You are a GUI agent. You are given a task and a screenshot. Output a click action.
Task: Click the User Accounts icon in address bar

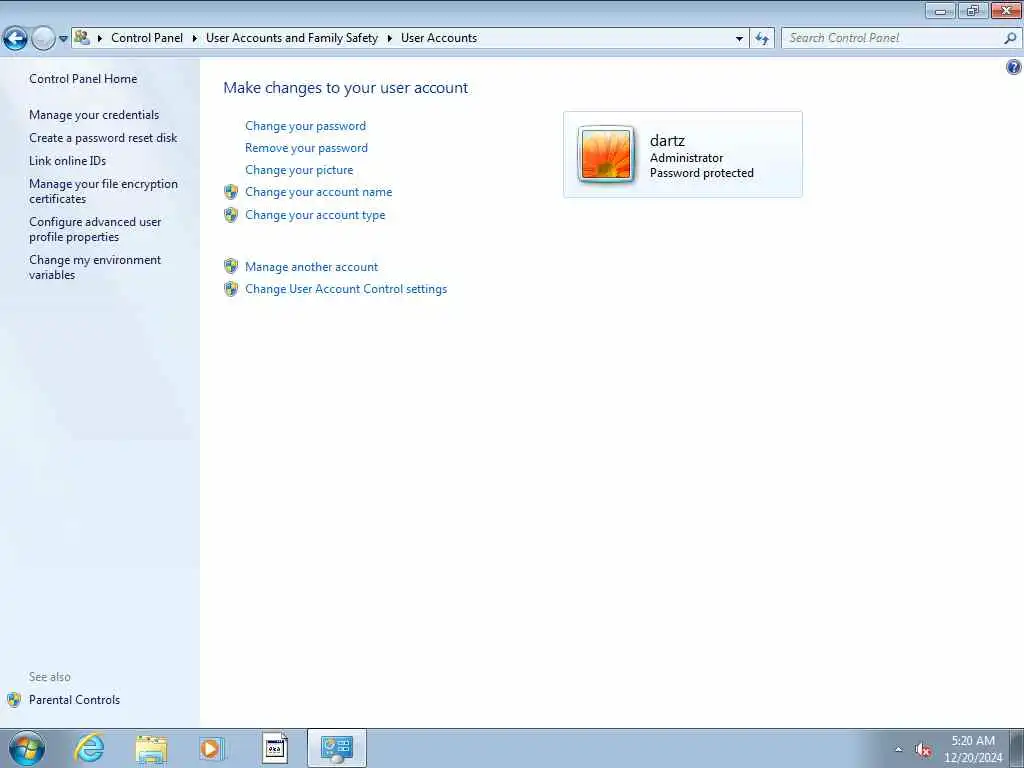(82, 37)
